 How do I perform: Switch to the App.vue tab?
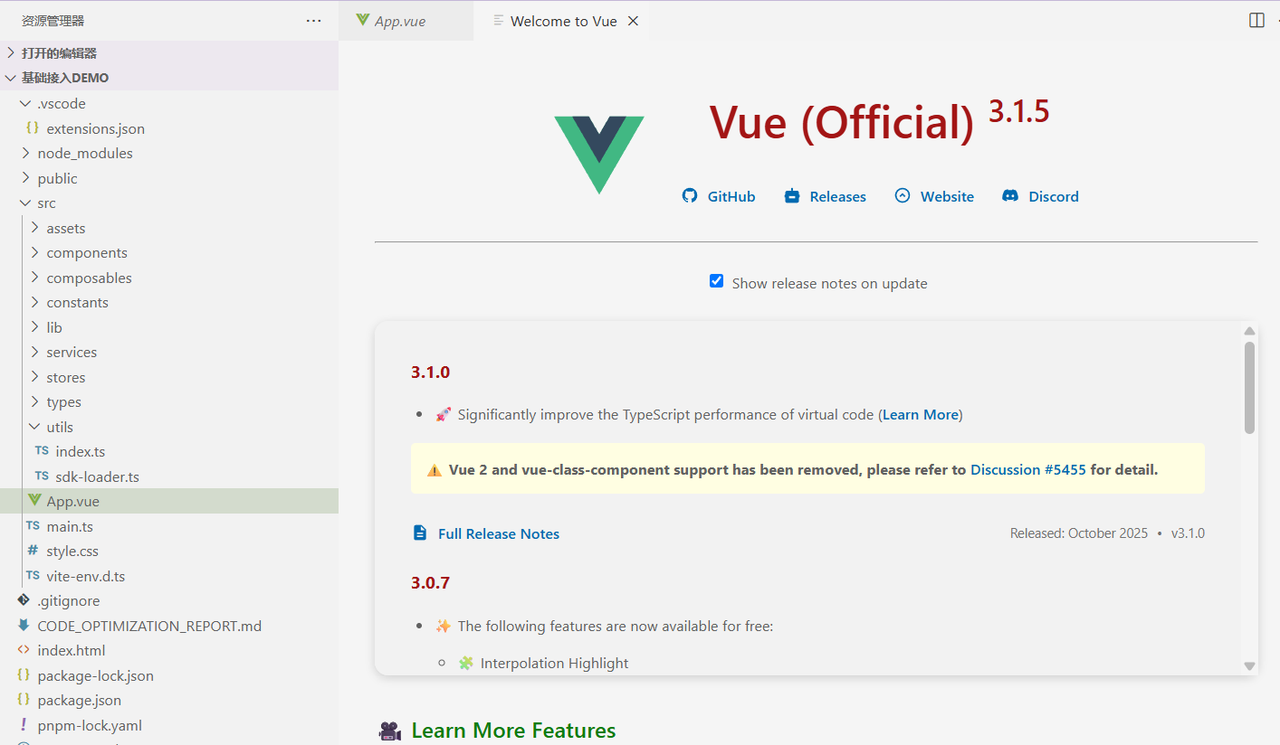pyautogui.click(x=399, y=21)
